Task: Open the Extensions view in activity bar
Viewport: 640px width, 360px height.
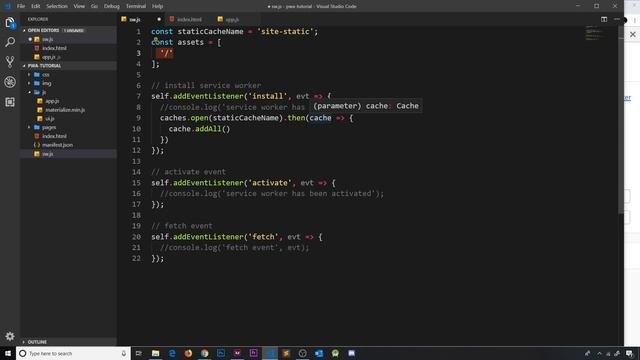Action: pos(10,102)
